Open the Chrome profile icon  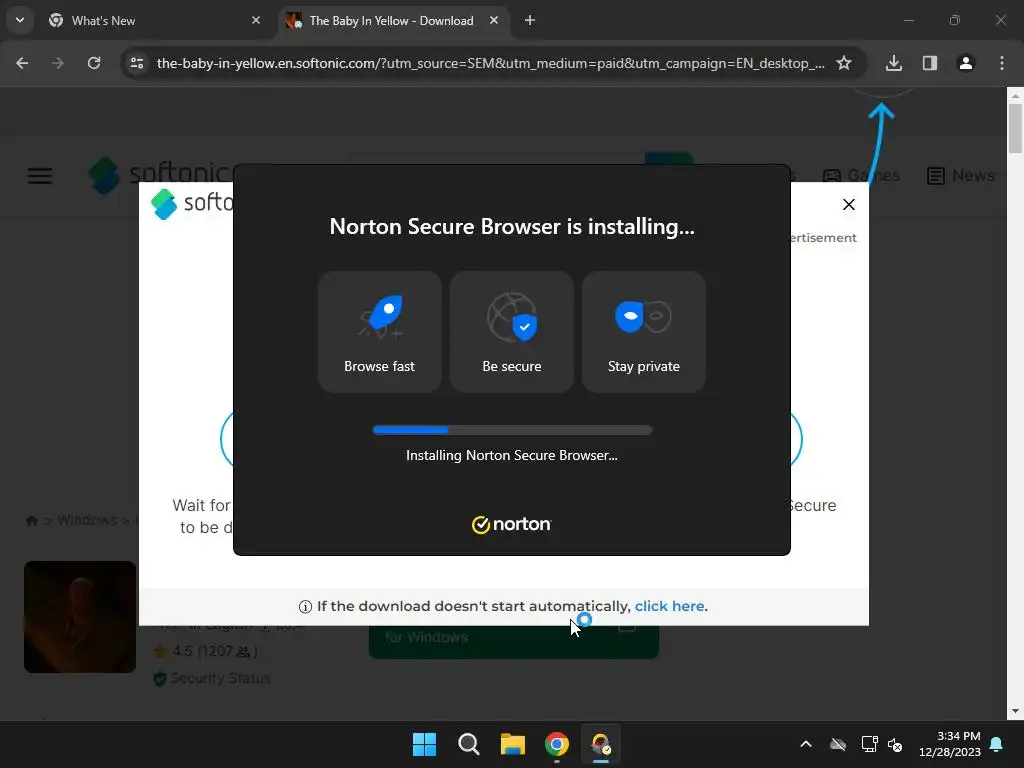coord(965,63)
